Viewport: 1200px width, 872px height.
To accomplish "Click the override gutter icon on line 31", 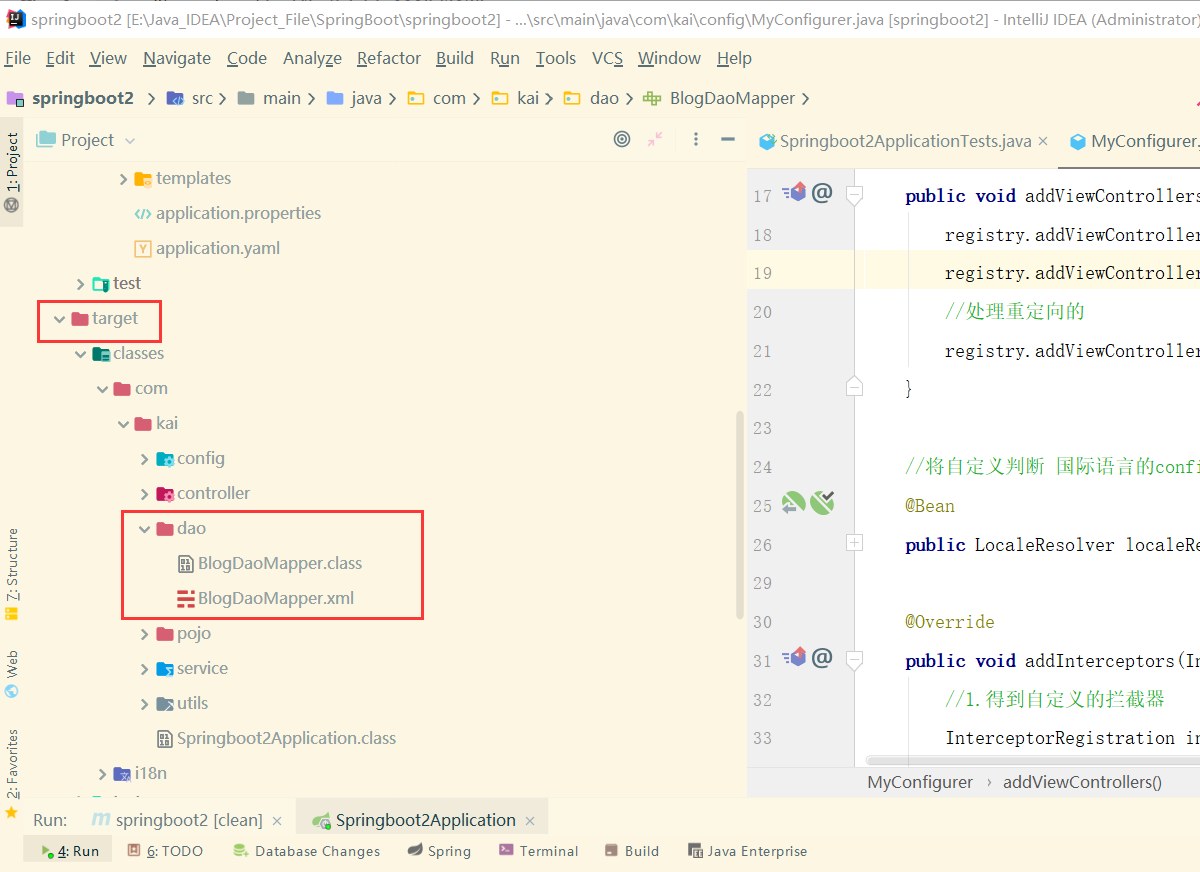I will coord(794,658).
